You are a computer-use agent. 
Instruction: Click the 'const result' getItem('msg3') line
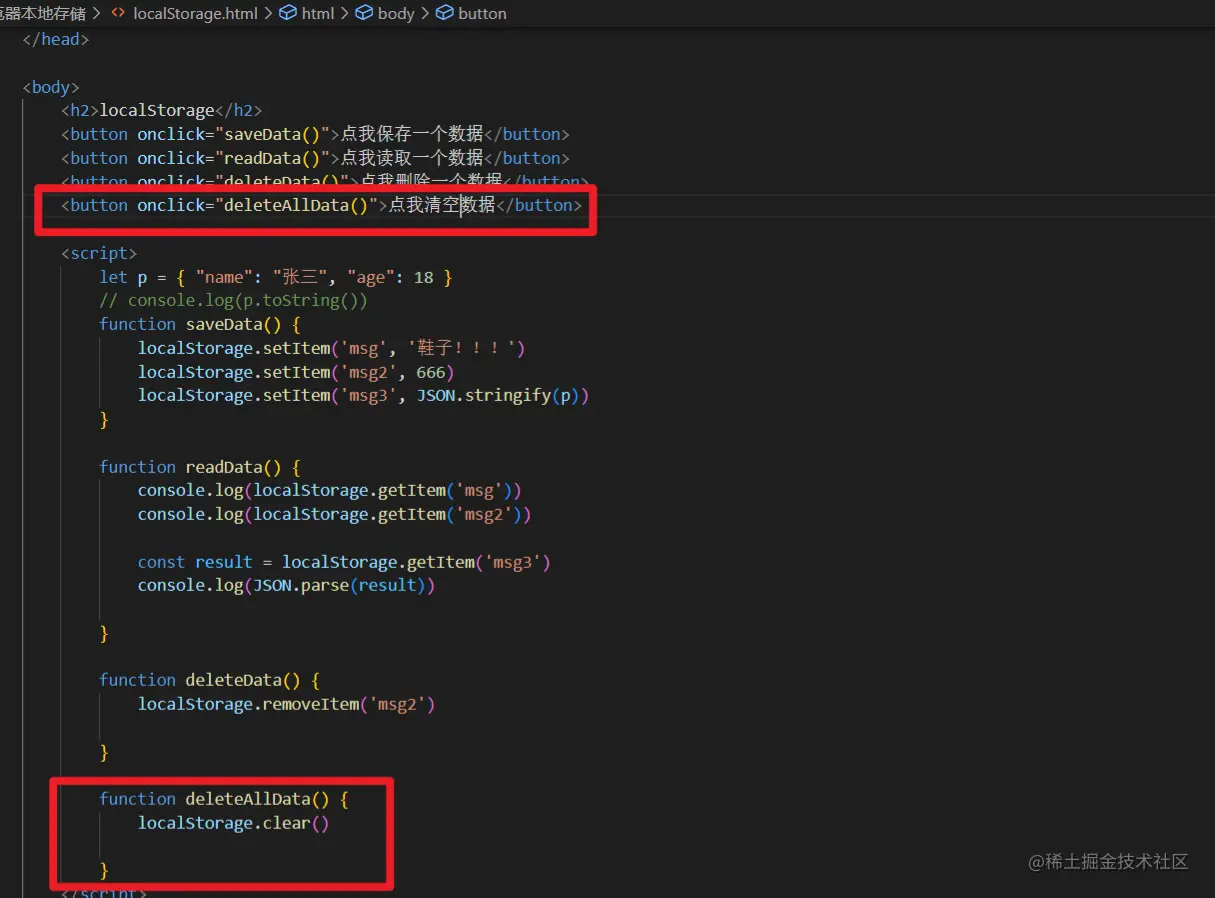(345, 562)
